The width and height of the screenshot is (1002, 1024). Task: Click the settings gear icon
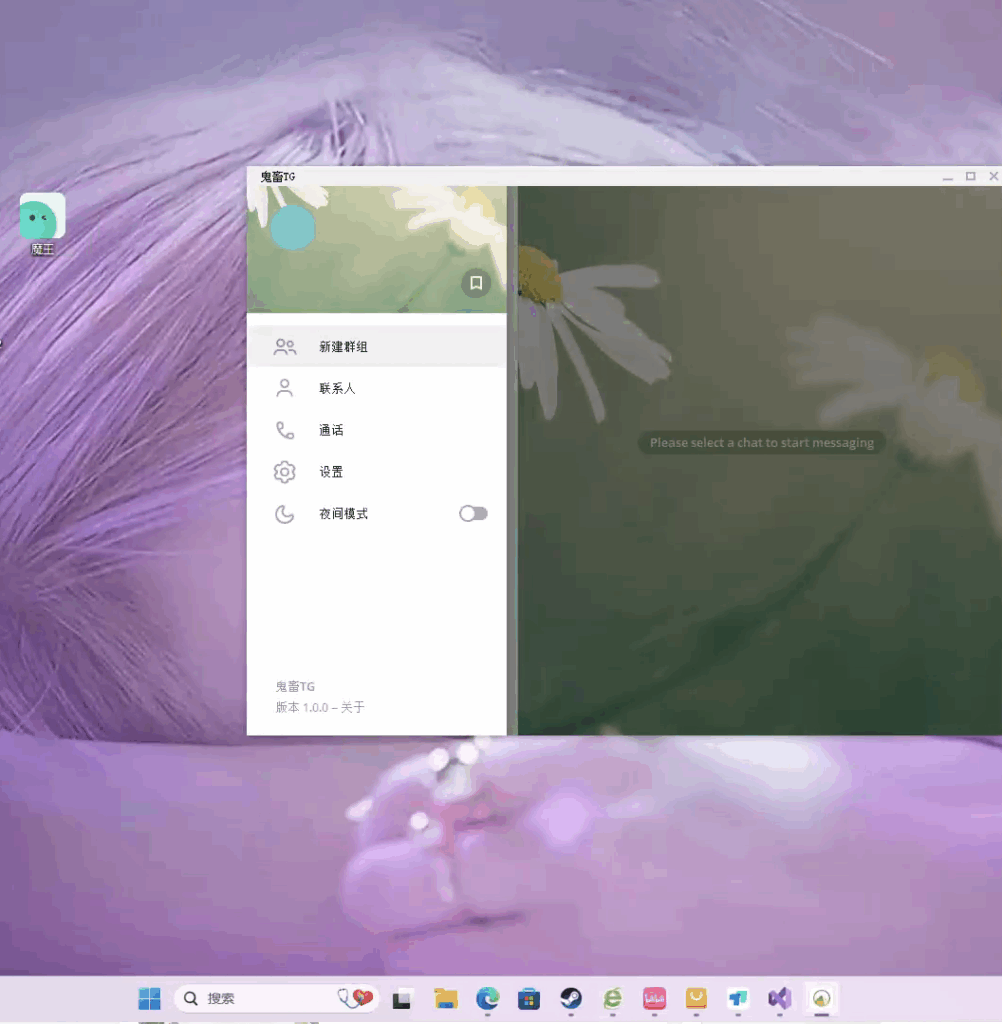(284, 471)
